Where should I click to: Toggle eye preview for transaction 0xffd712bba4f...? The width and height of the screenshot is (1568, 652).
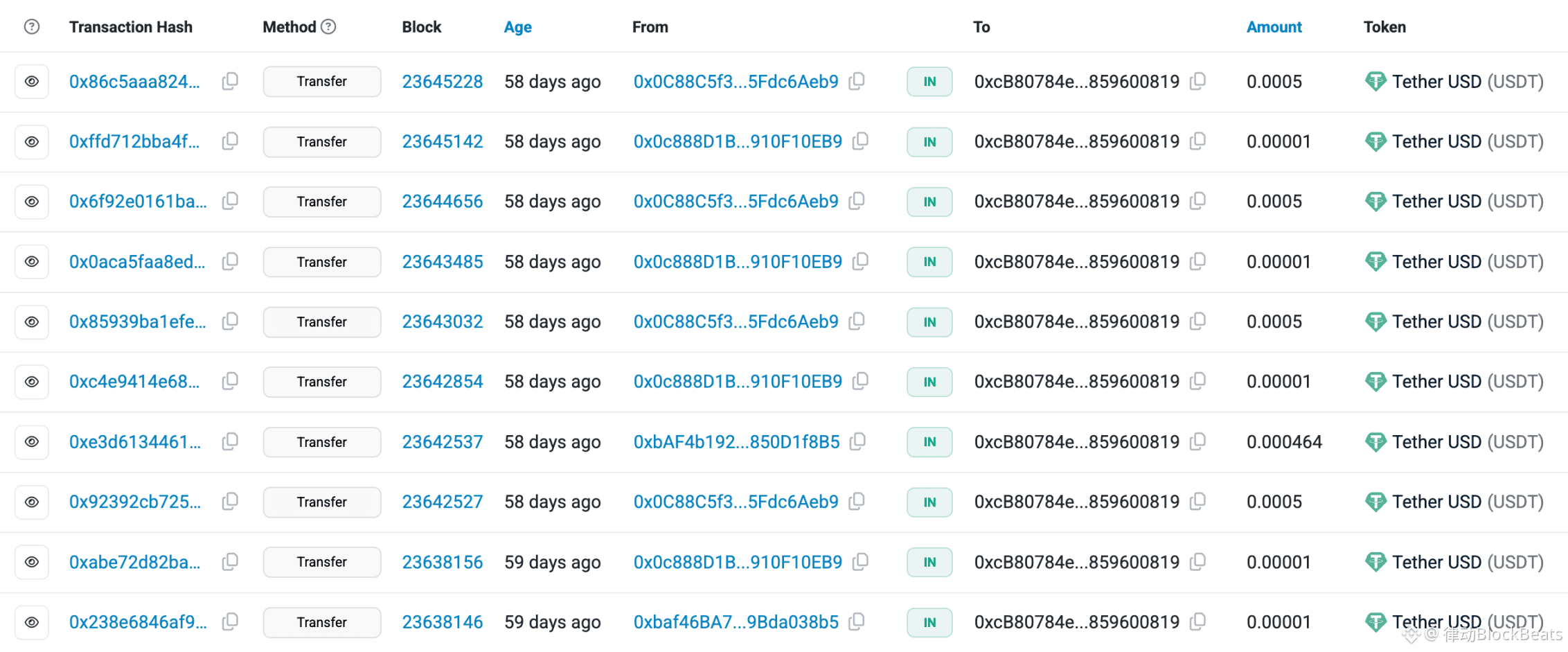(x=32, y=142)
